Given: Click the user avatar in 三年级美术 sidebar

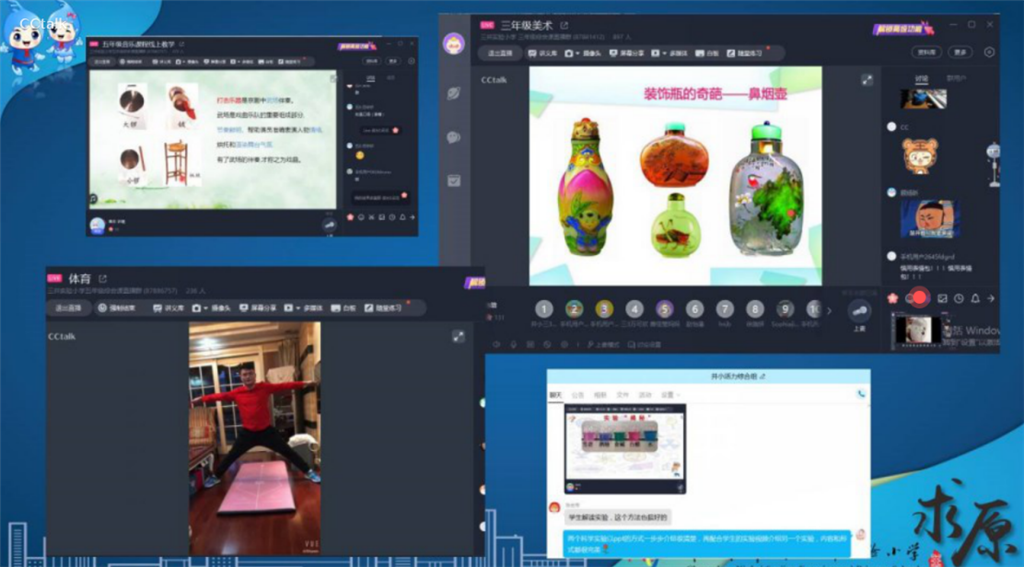Looking at the screenshot, I should 453,44.
